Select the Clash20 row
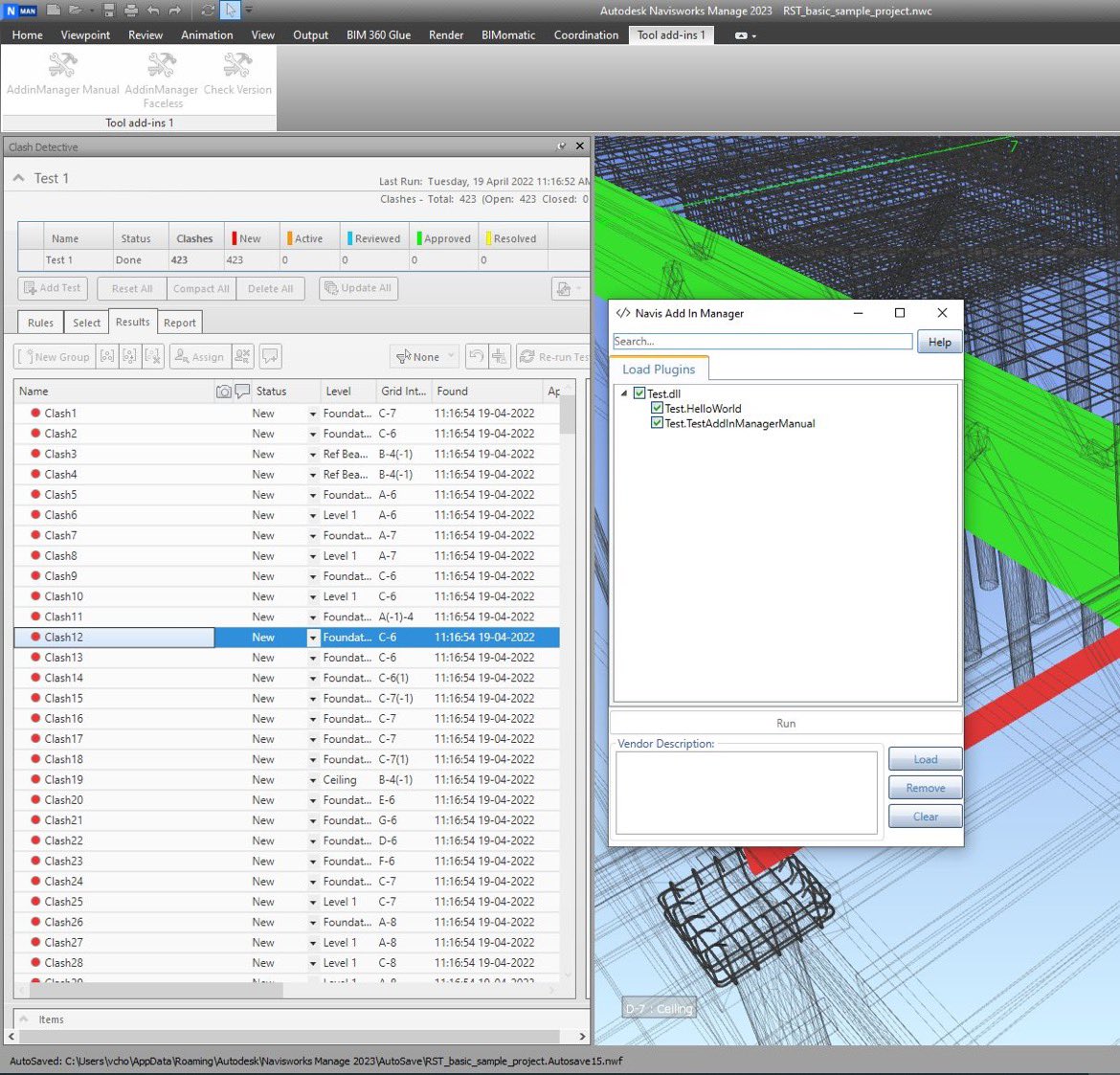The height and width of the screenshot is (1075, 1120). [x=286, y=800]
